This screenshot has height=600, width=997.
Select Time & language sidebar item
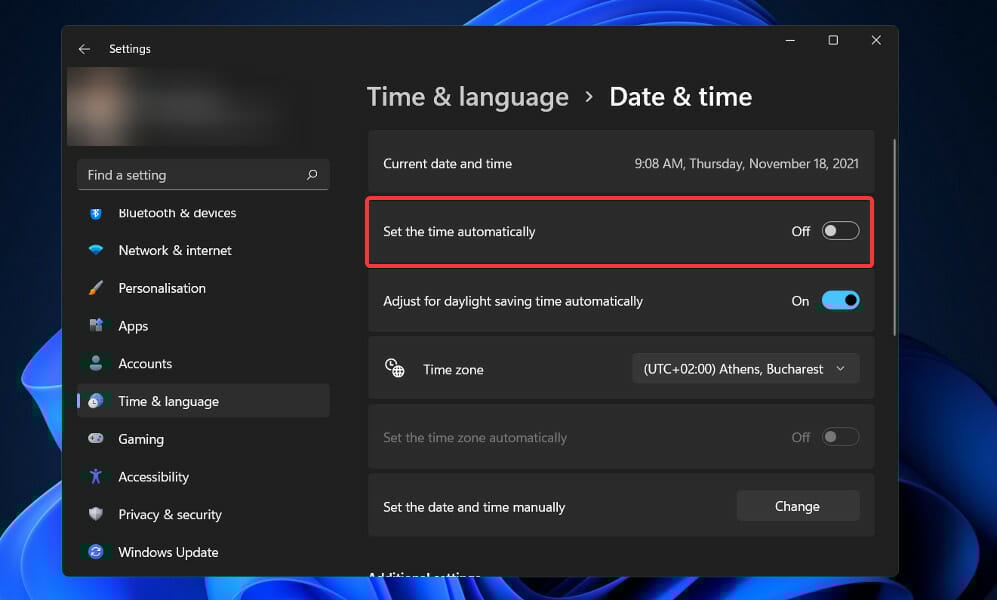203,401
